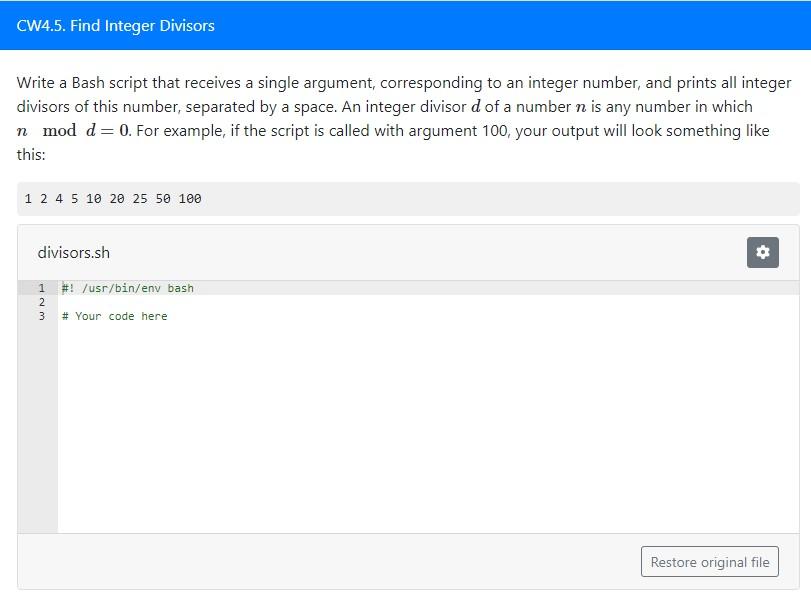Image resolution: width=811 pixels, height=596 pixels.
Task: Click the text 1 2 4 5 10 output
Action: (x=112, y=199)
